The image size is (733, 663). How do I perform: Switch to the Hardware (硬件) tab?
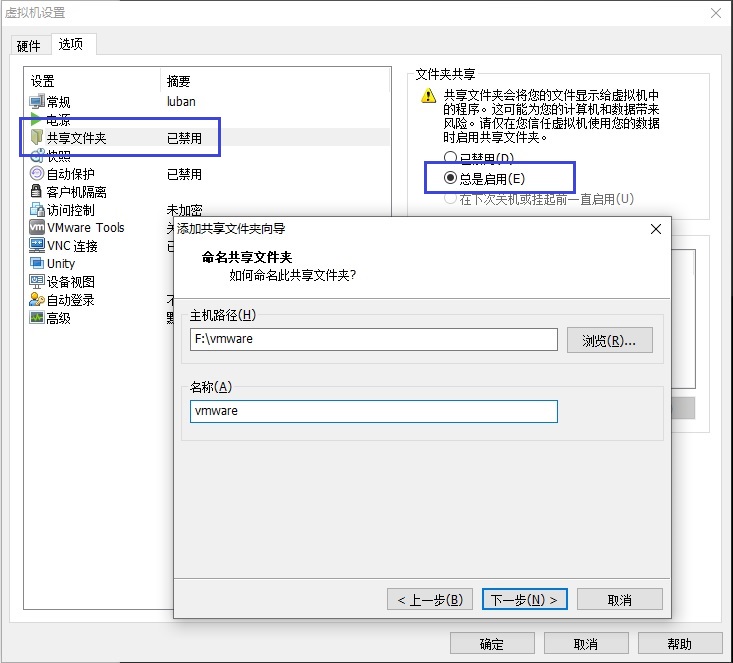[x=29, y=46]
